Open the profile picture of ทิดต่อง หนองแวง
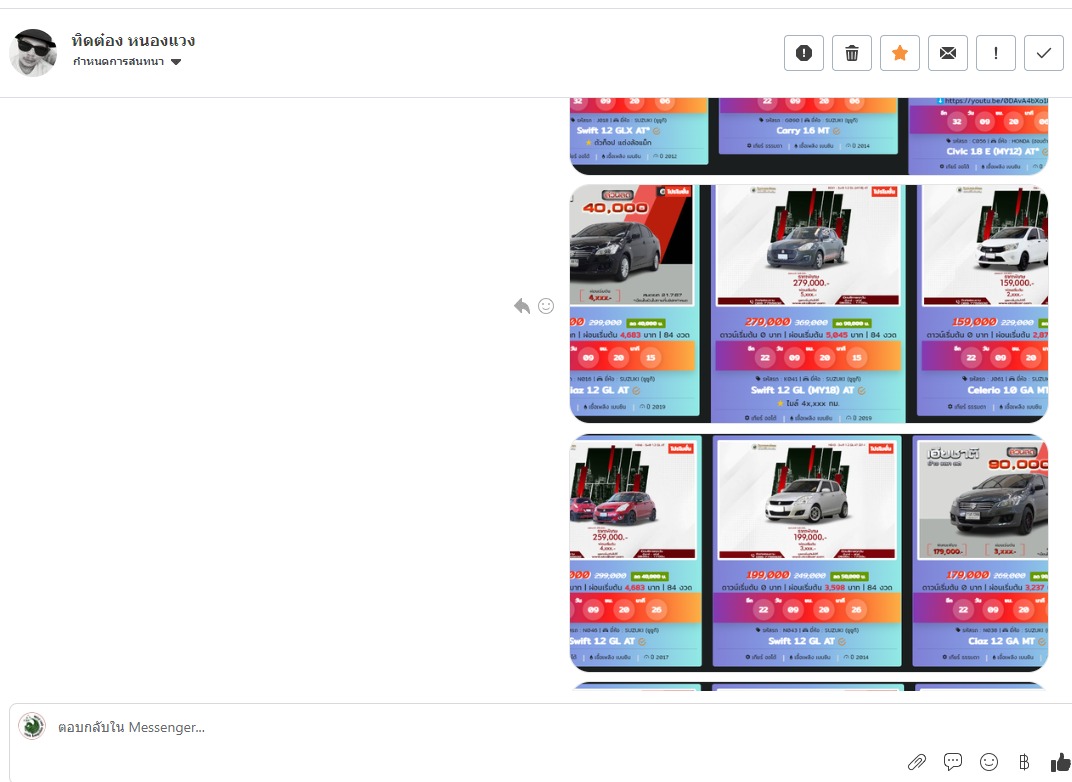The image size is (1072, 782). pyautogui.click(x=33, y=53)
